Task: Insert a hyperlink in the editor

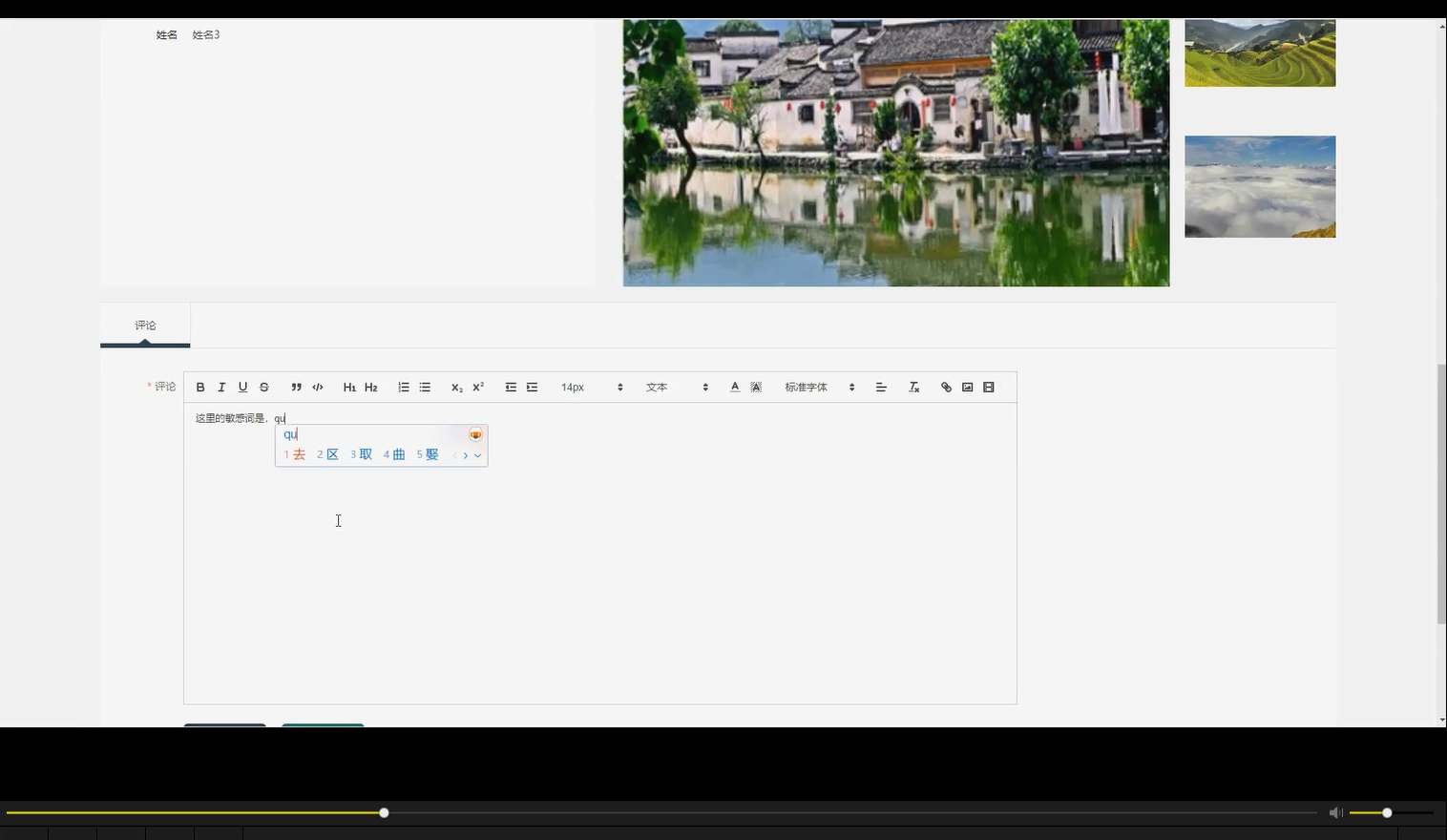Action: coord(946,387)
